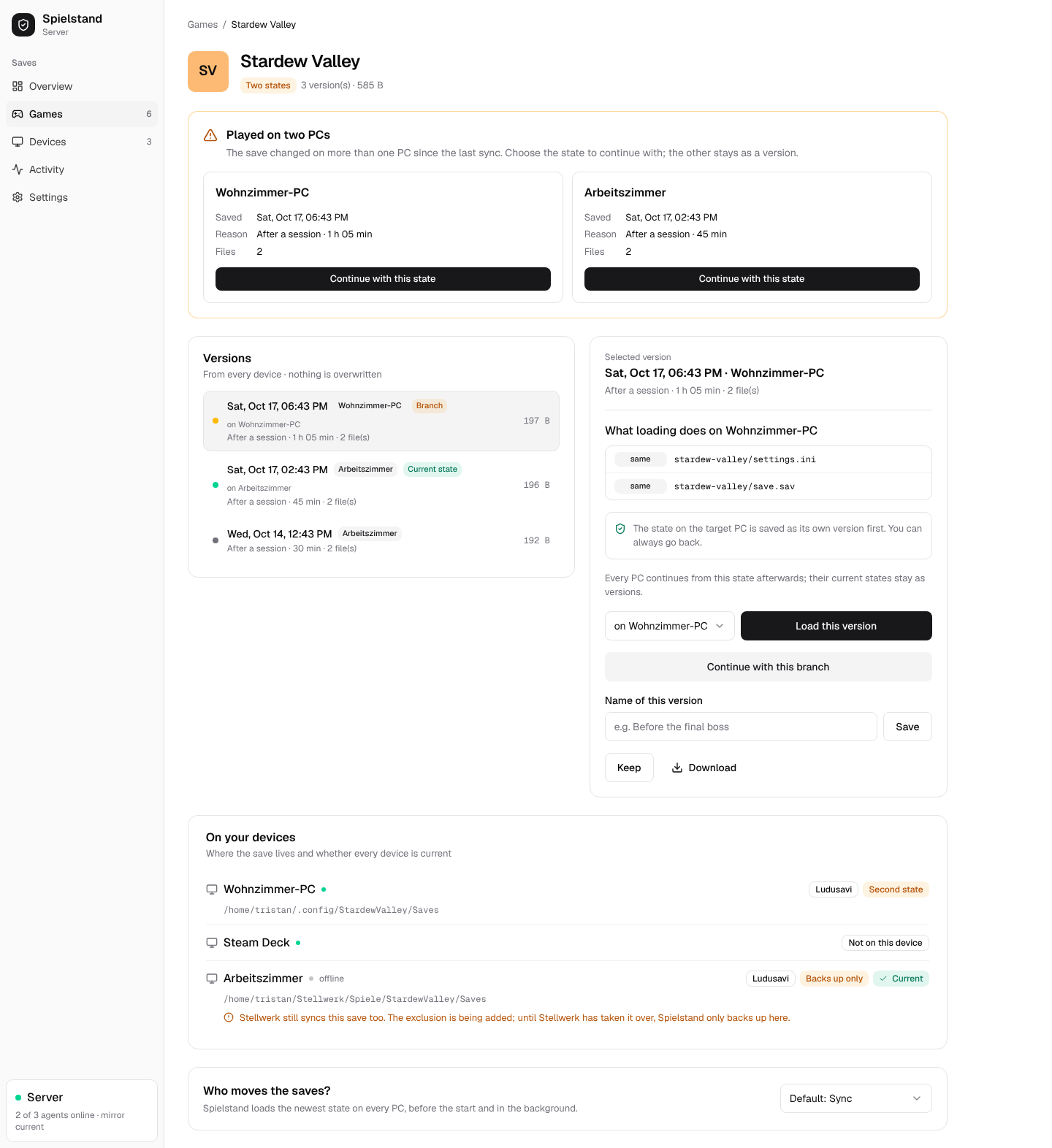
Task: Focus the version name input field
Action: coord(741,727)
